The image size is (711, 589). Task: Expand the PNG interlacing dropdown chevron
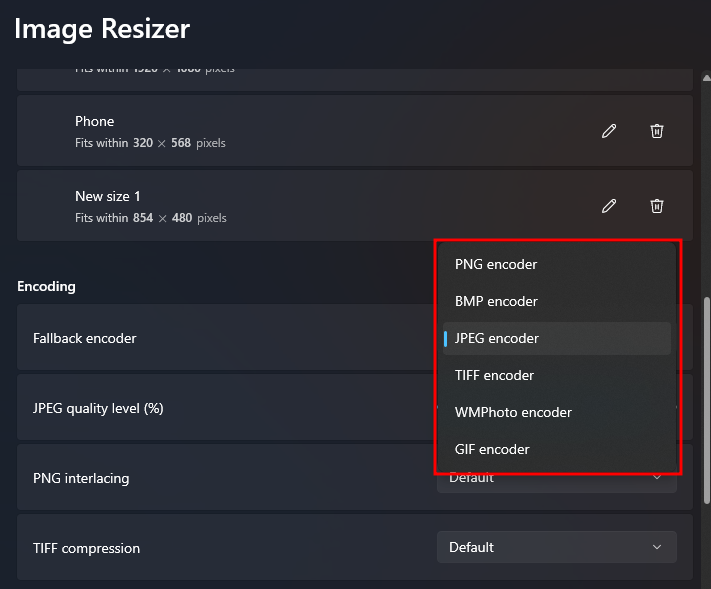point(657,478)
